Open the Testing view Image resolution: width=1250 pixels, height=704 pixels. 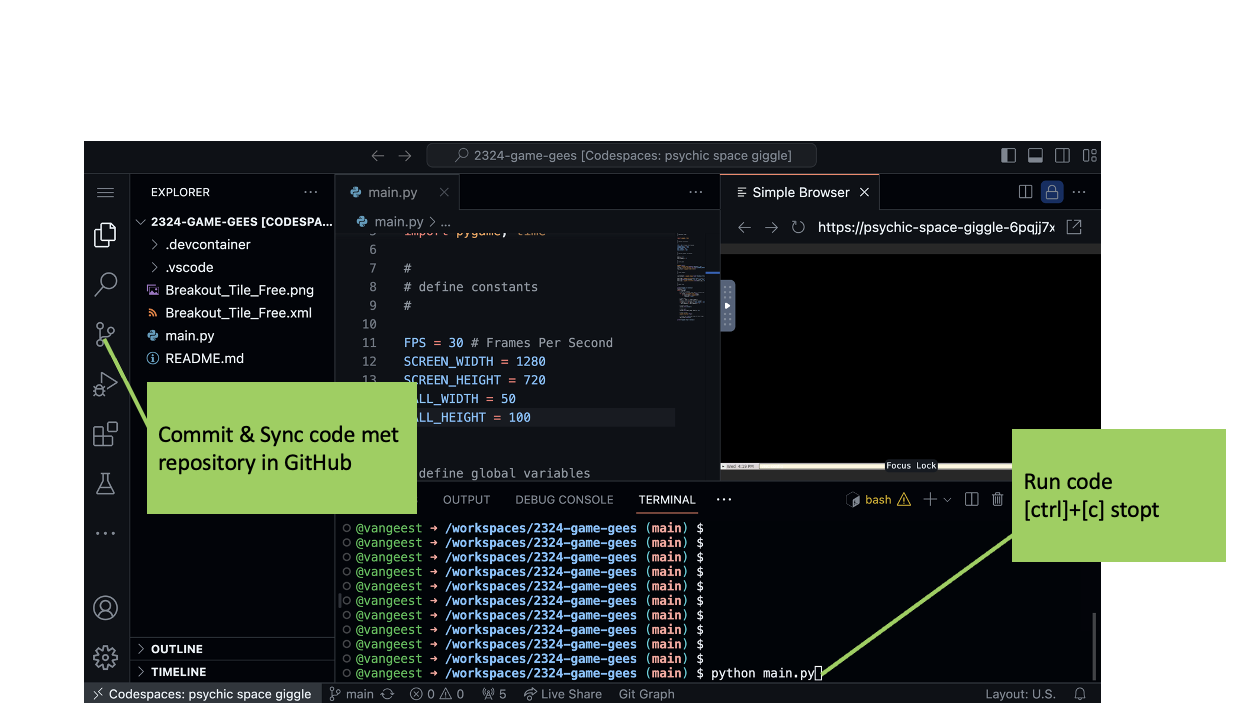[105, 483]
